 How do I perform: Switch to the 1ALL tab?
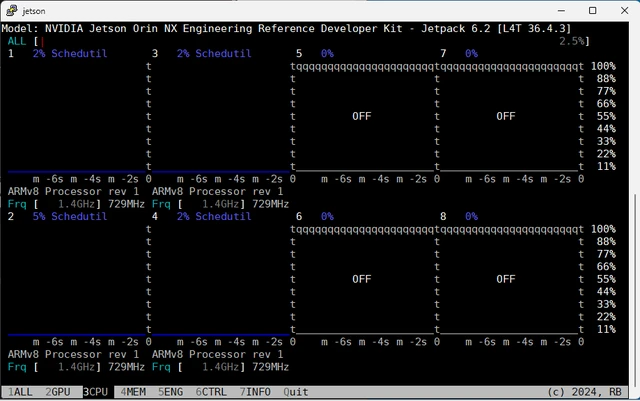pyautogui.click(x=21, y=393)
